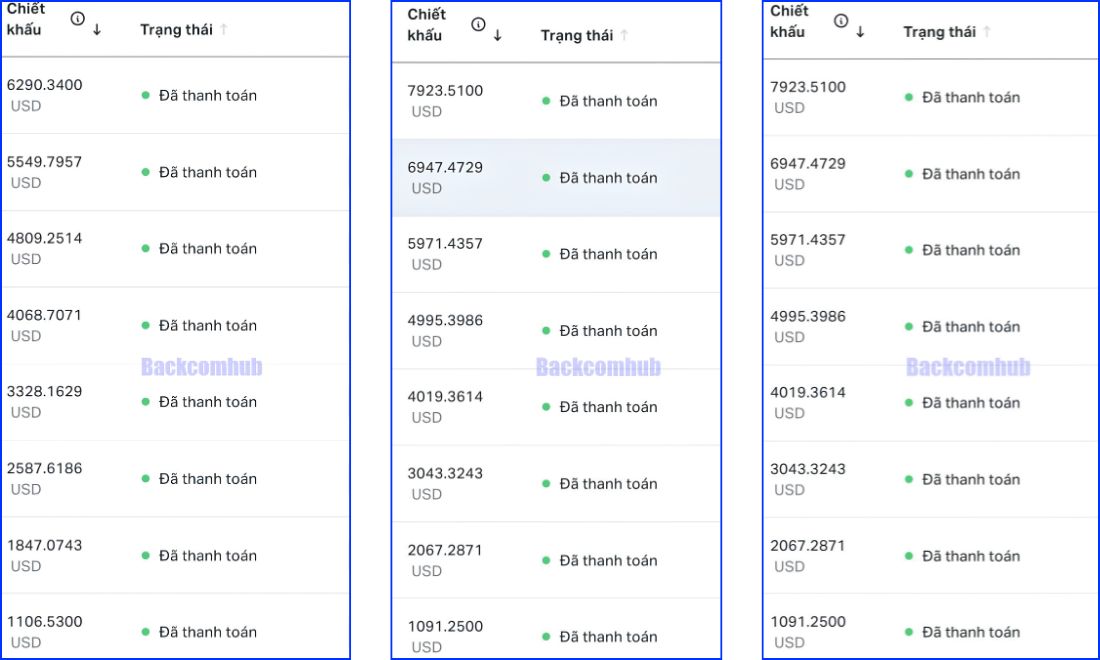
Task: Sort Chiết khấu arrow in table listing 6290.3400
Action: point(97,29)
